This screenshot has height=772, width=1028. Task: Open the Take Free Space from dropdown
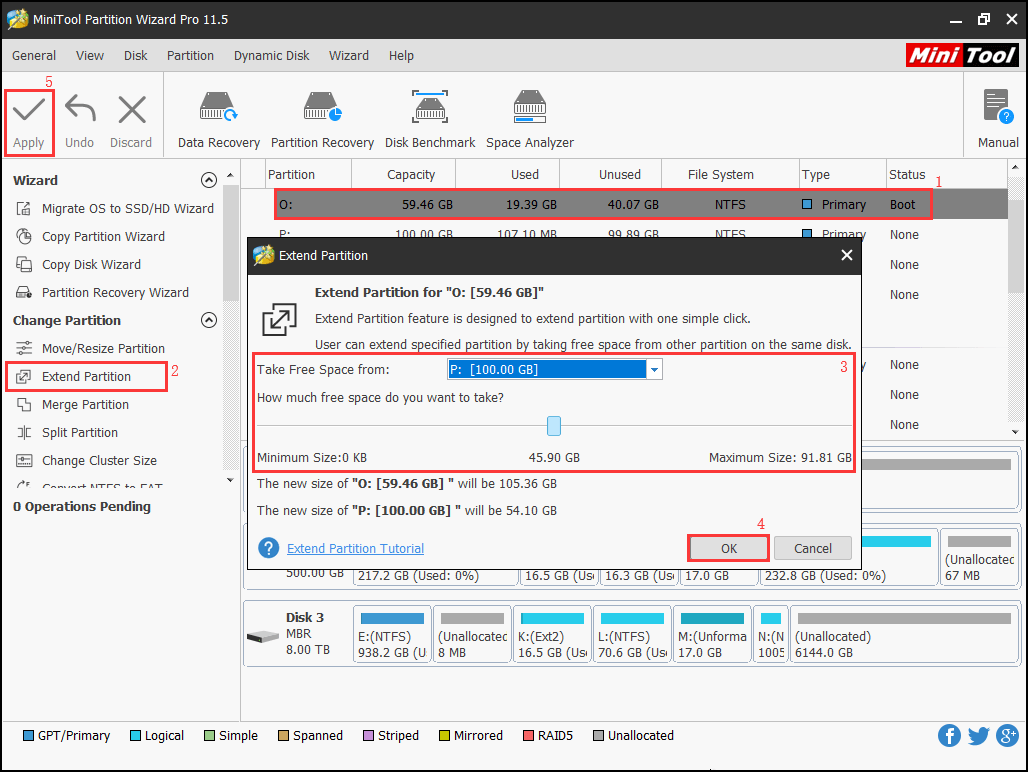click(x=654, y=370)
